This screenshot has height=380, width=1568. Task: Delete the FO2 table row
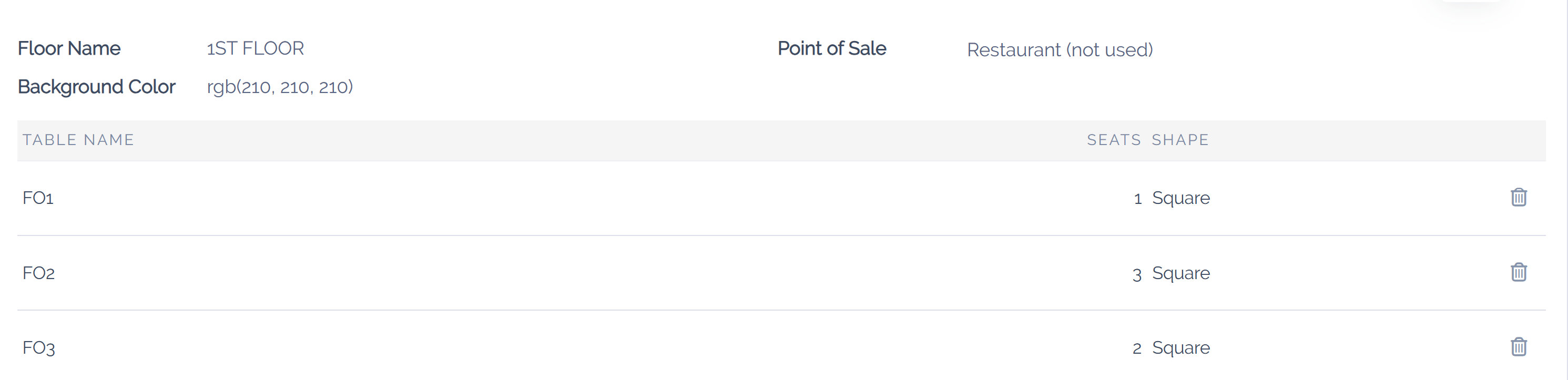point(1518,272)
